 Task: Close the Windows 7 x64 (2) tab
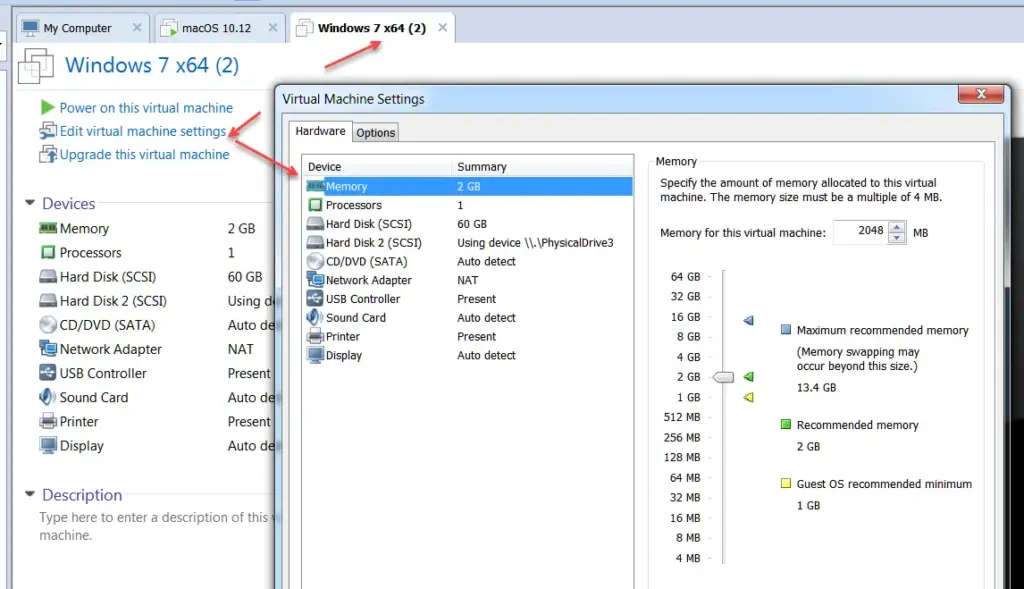pos(443,27)
